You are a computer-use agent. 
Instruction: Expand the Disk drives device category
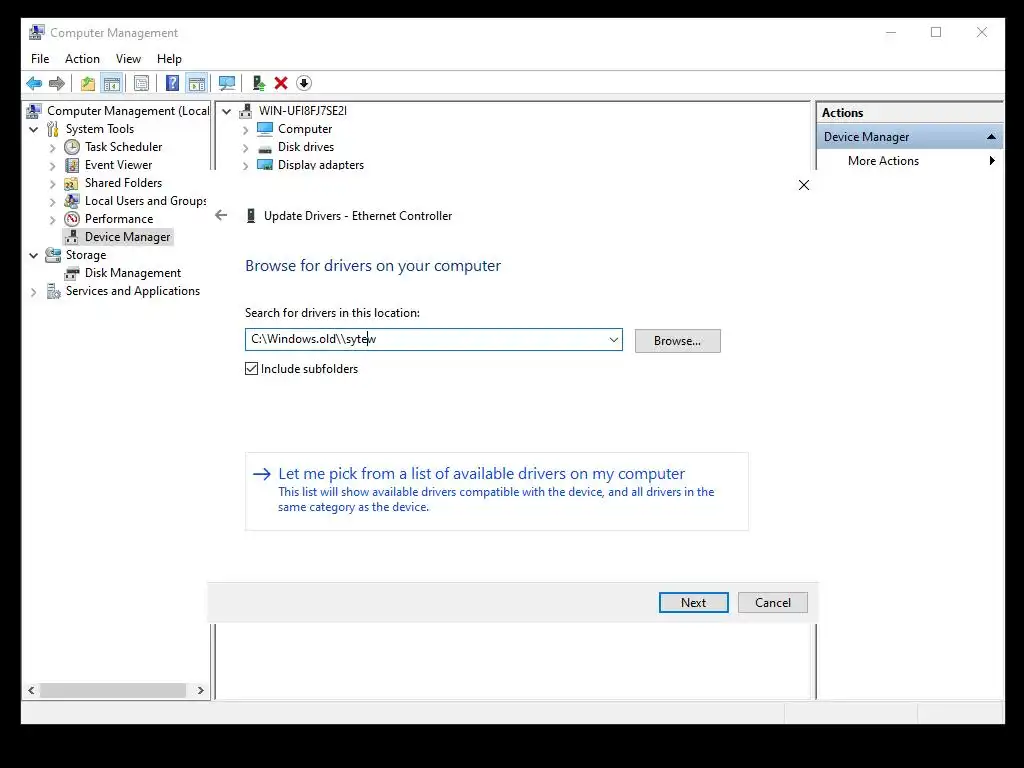[246, 148]
